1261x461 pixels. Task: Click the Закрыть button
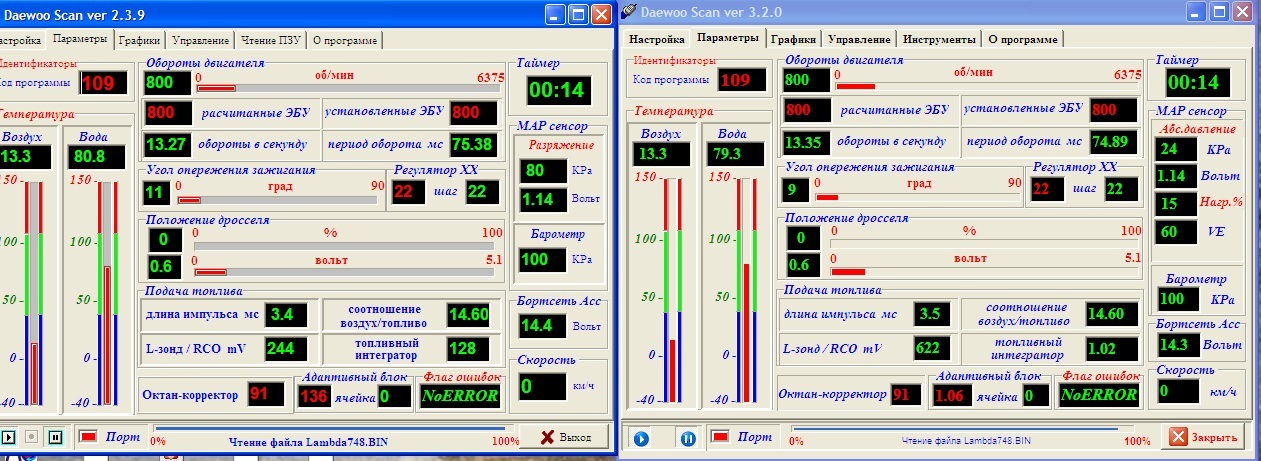1204,437
